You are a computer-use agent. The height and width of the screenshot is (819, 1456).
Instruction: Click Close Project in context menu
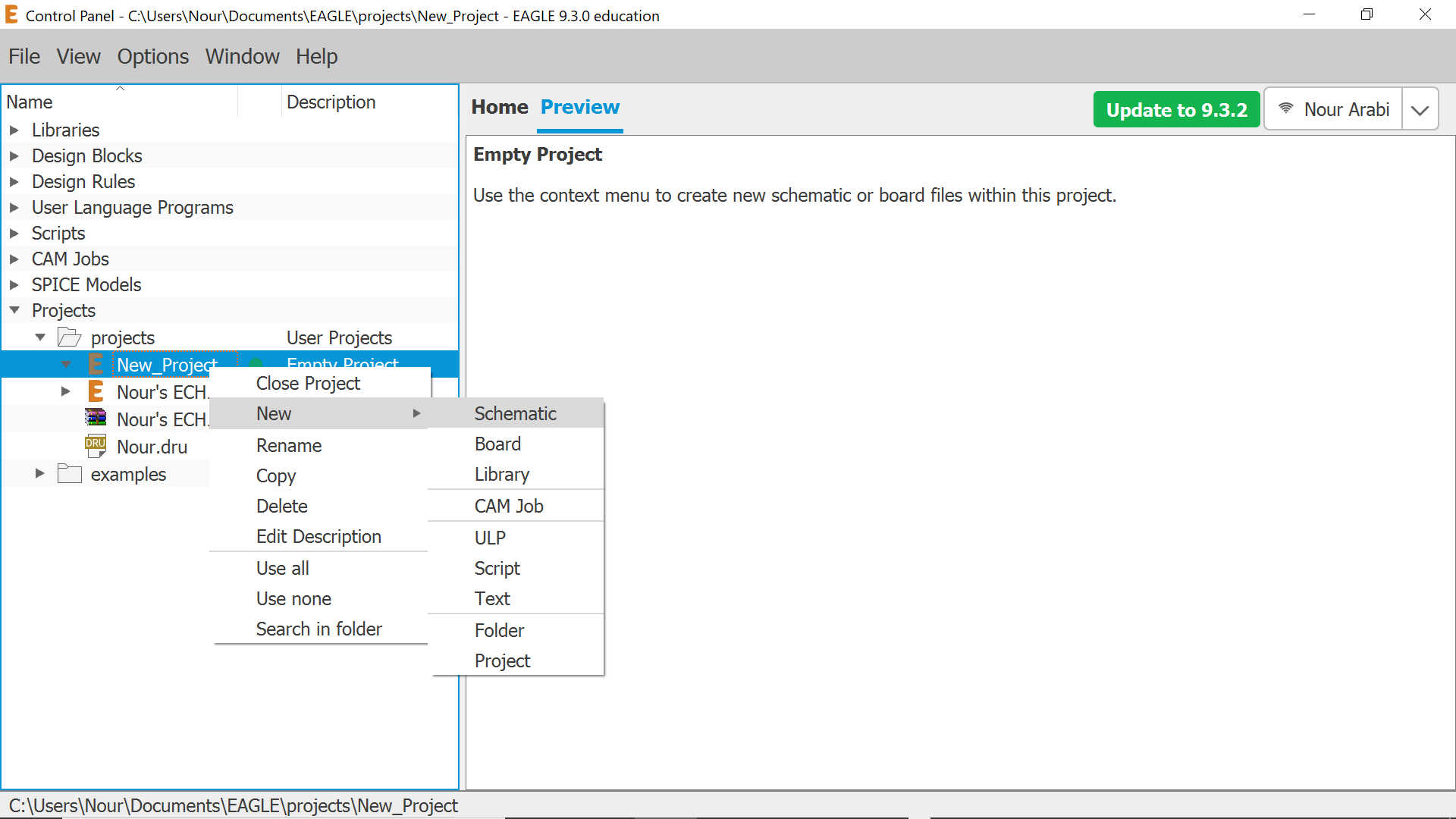click(x=308, y=383)
